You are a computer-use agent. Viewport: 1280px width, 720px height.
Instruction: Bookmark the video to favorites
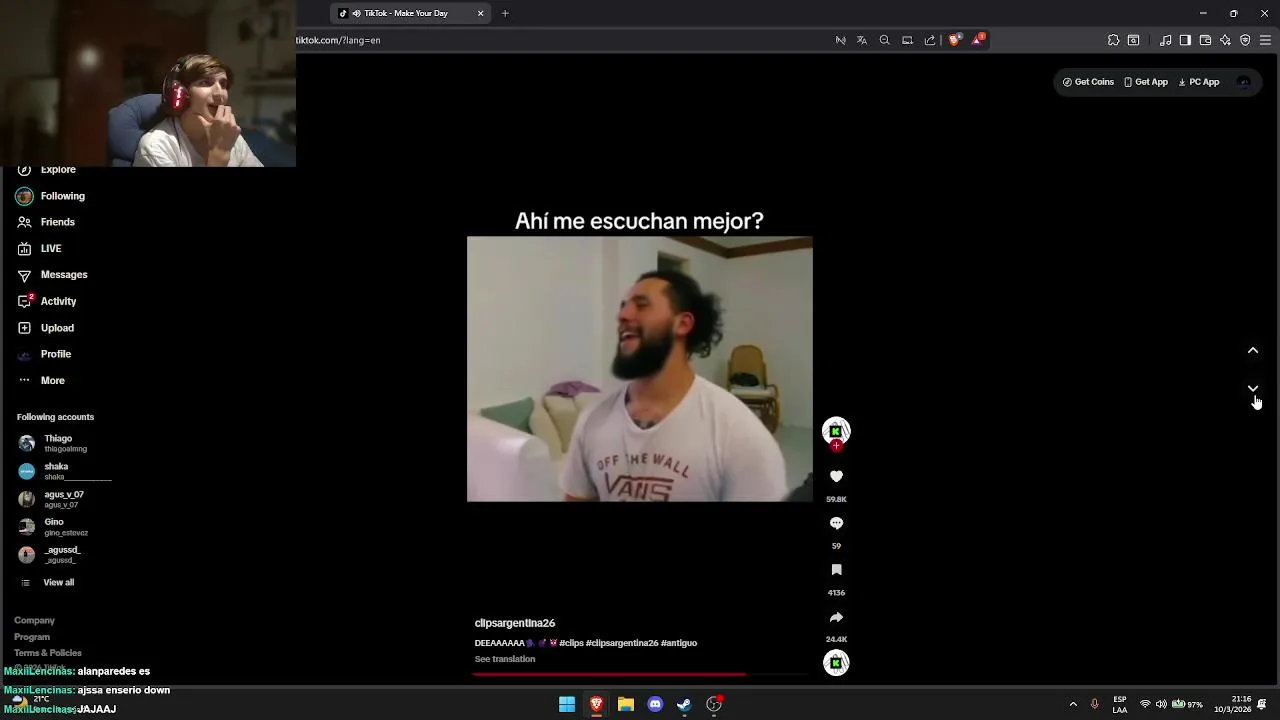coord(836,570)
